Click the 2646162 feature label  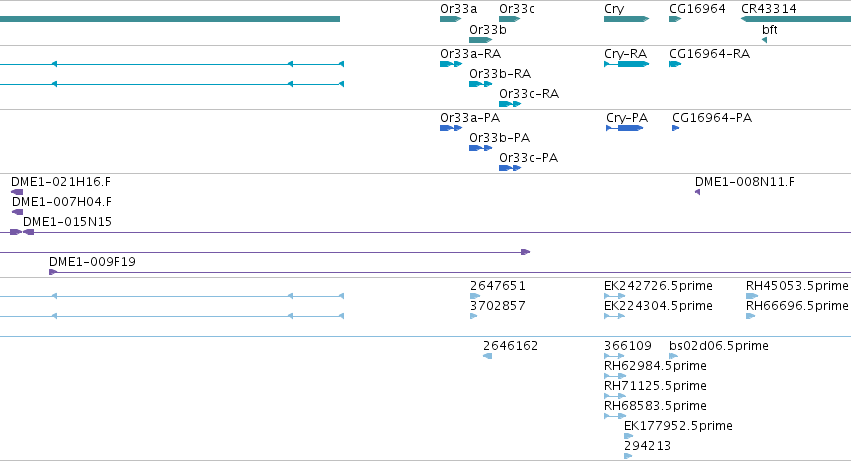point(511,346)
